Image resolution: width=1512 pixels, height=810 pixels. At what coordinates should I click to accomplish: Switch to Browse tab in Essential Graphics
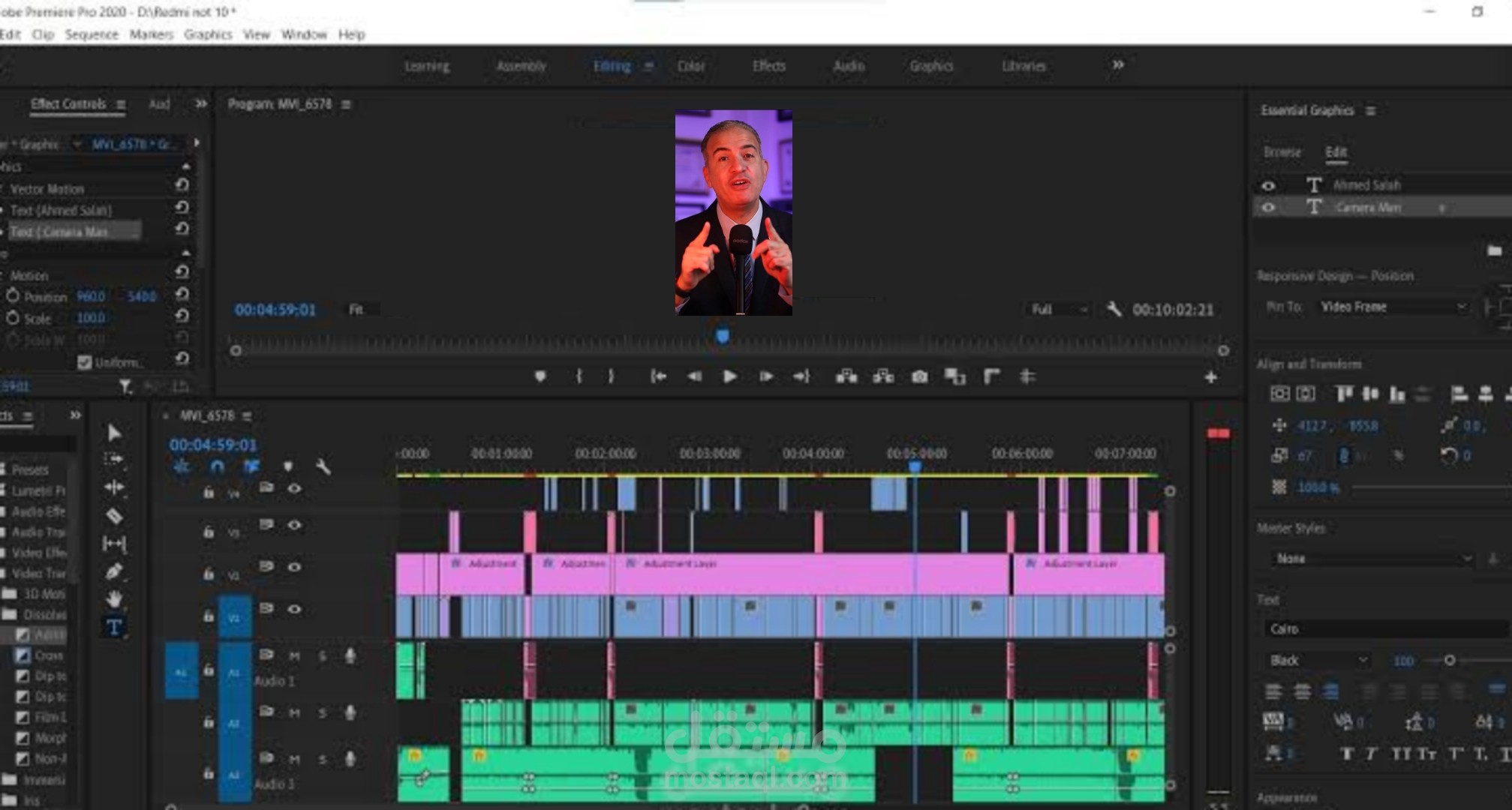1282,152
